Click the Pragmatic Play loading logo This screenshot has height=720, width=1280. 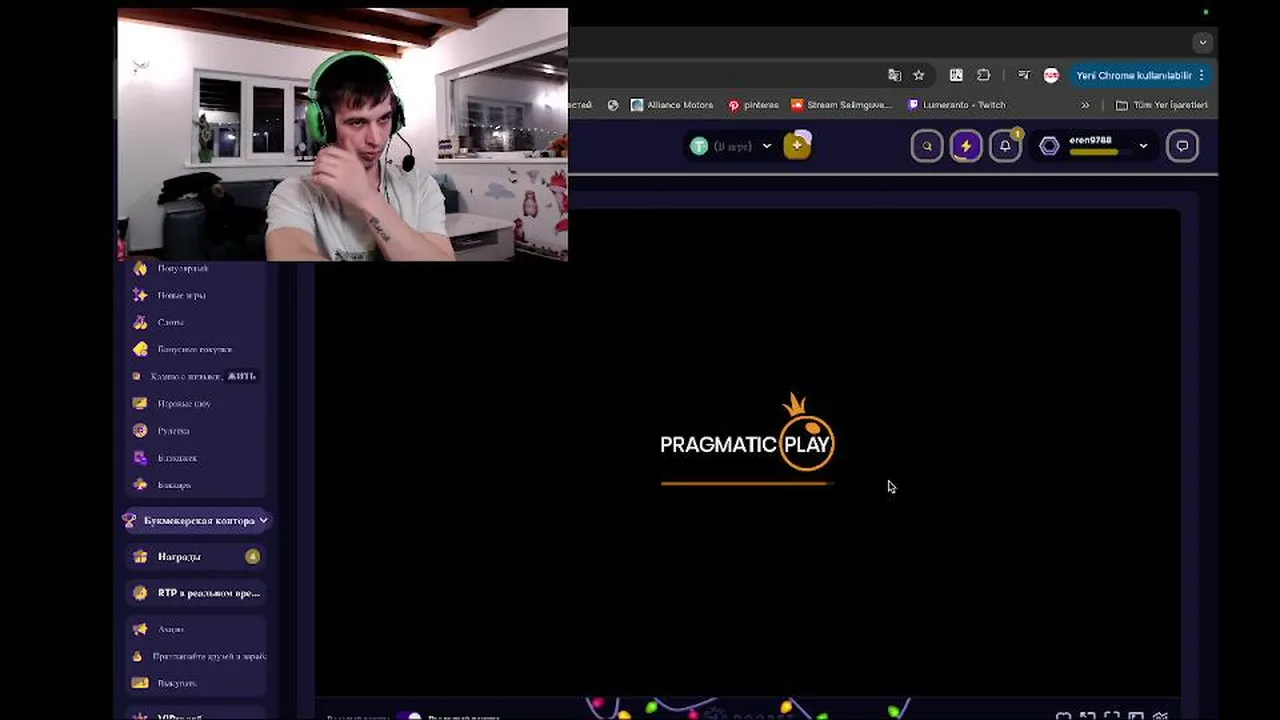(747, 433)
